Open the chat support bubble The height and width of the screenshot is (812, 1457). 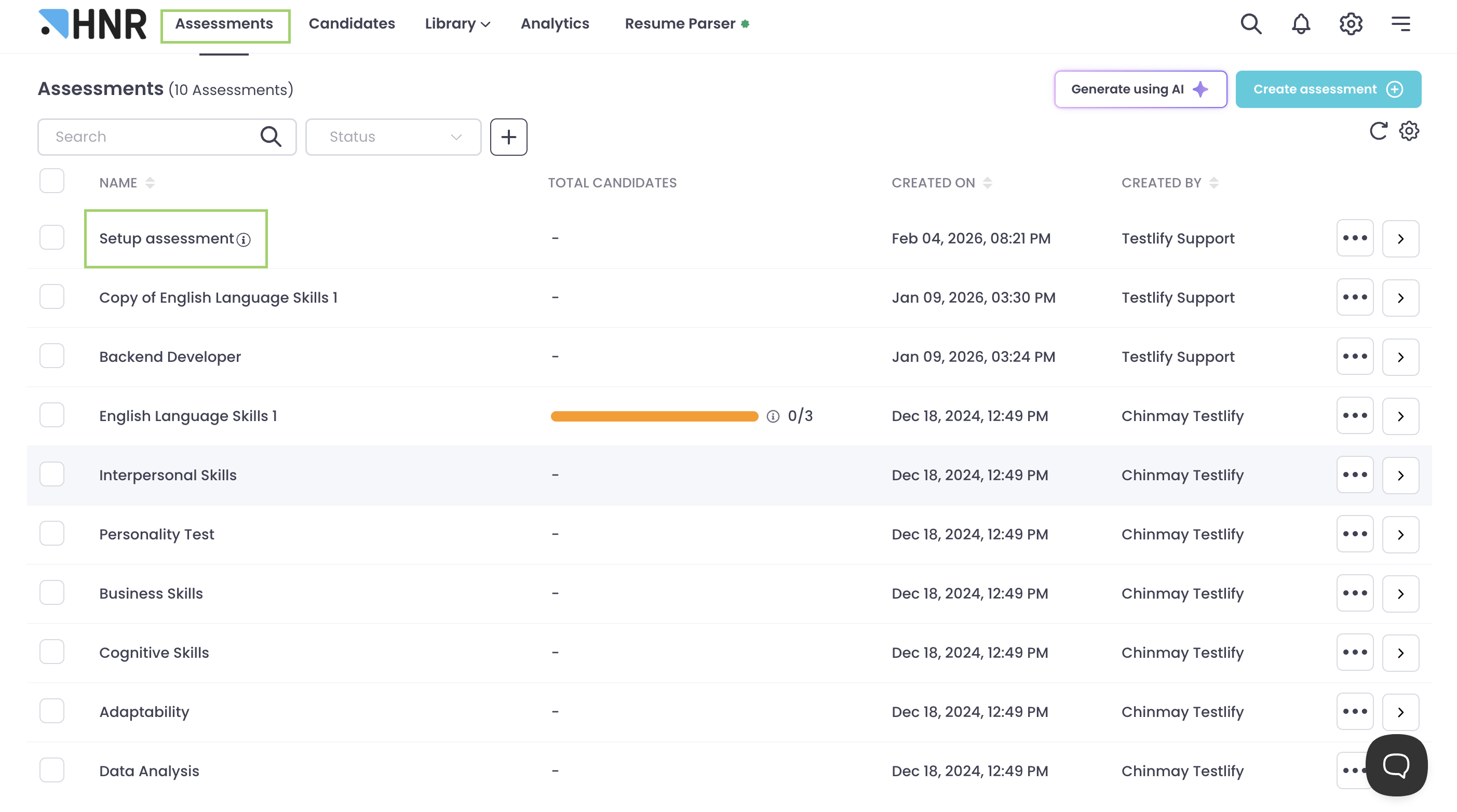1396,765
